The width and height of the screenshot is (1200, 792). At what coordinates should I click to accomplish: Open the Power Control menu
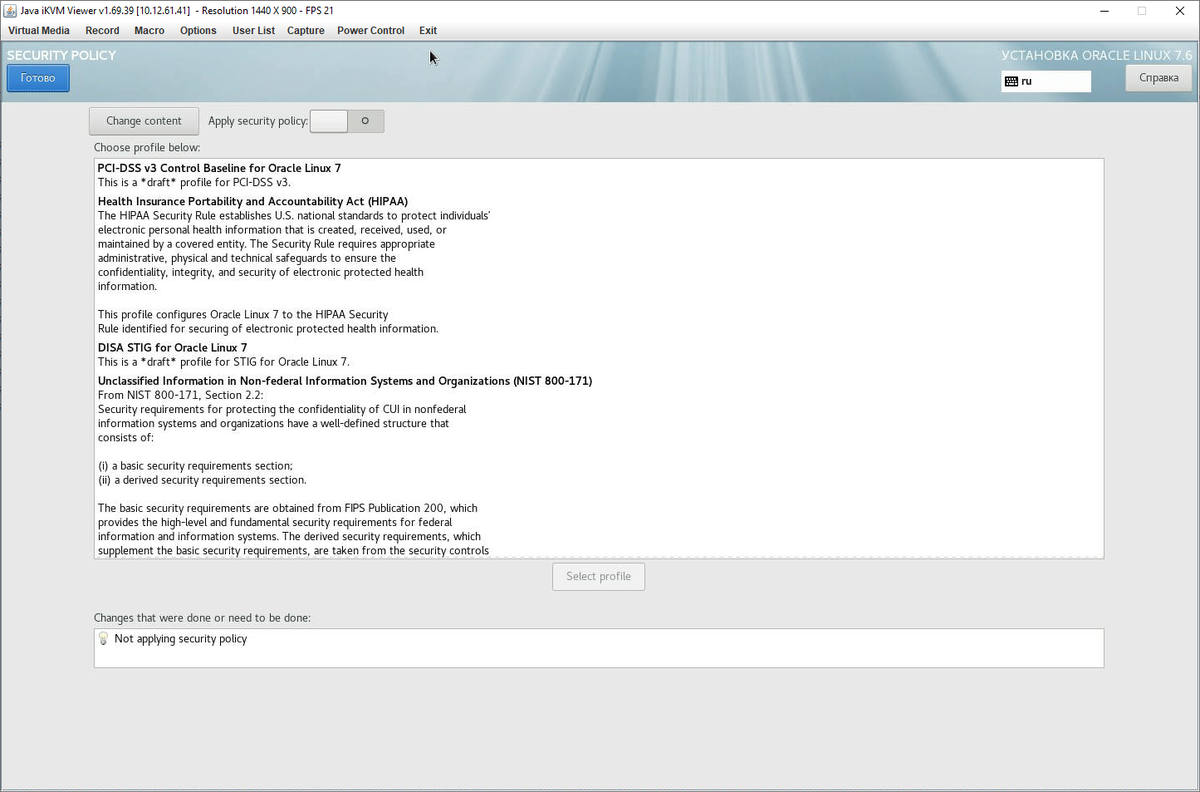[370, 30]
